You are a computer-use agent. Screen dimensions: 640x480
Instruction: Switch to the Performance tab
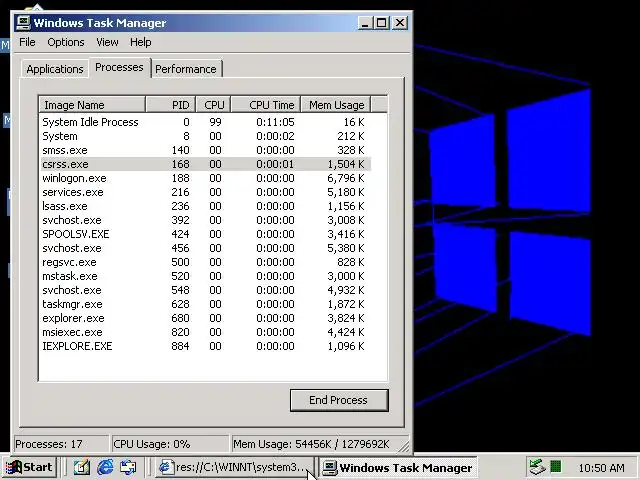click(186, 69)
